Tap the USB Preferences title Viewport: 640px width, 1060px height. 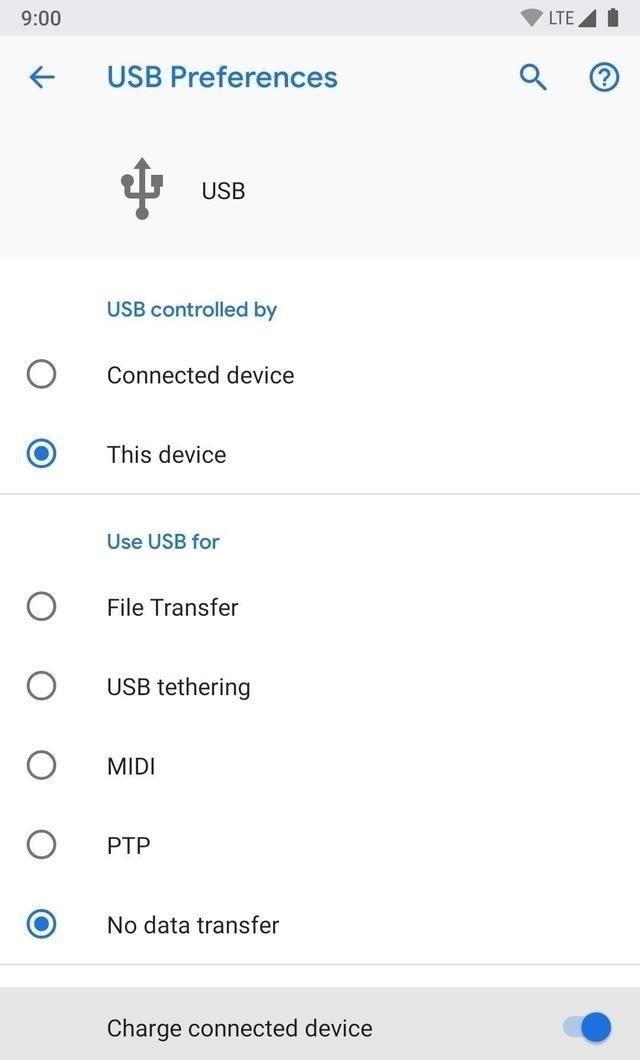[222, 77]
